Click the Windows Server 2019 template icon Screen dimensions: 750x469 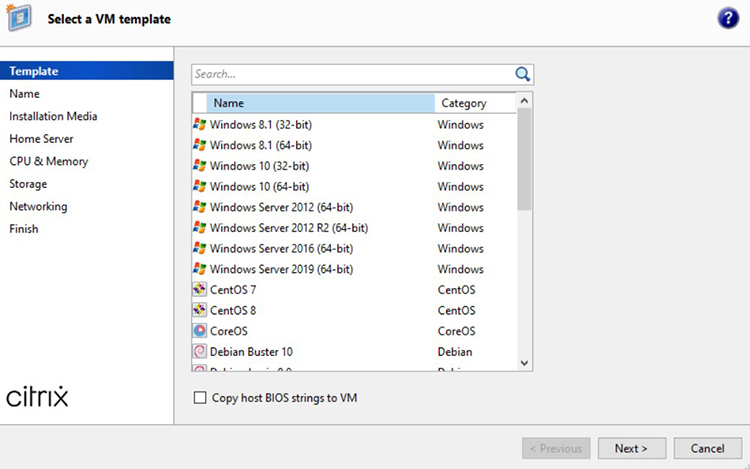tap(200, 269)
